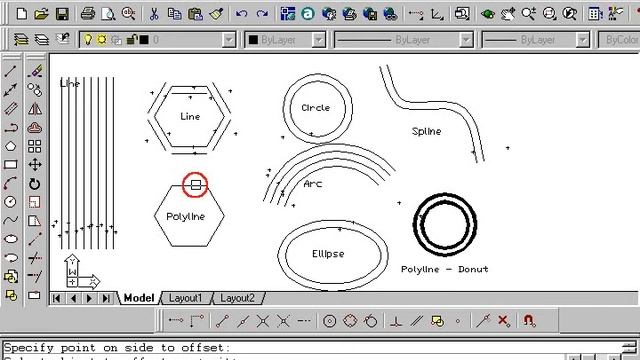Jump to first layout tab arrow

tap(57, 298)
